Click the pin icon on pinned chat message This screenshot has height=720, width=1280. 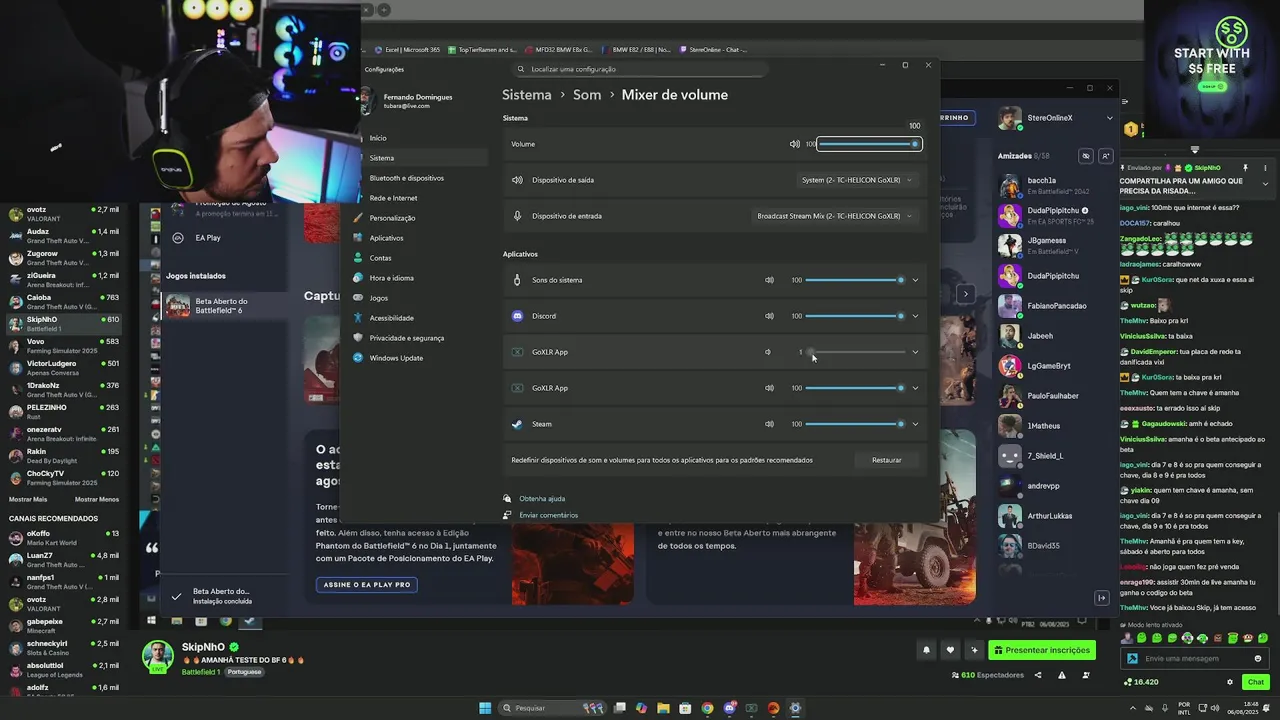pos(1246,168)
